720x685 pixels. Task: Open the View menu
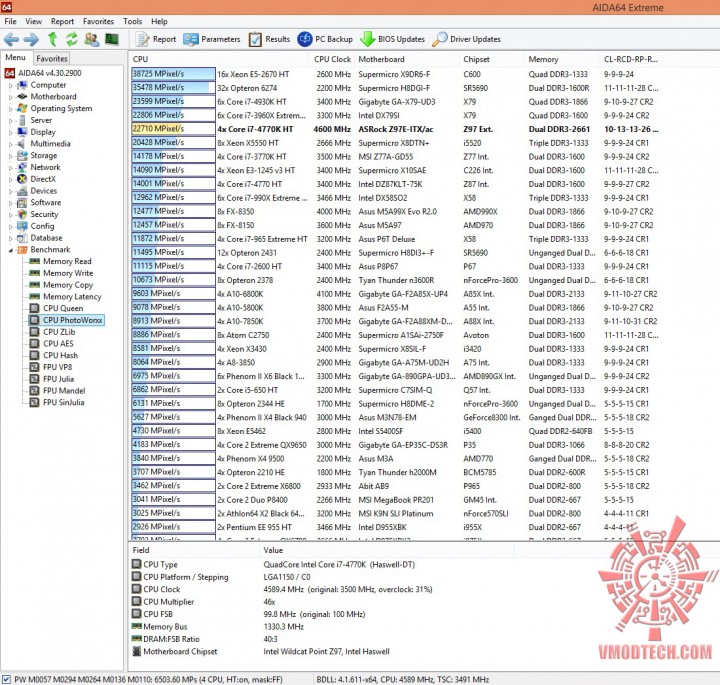click(34, 21)
